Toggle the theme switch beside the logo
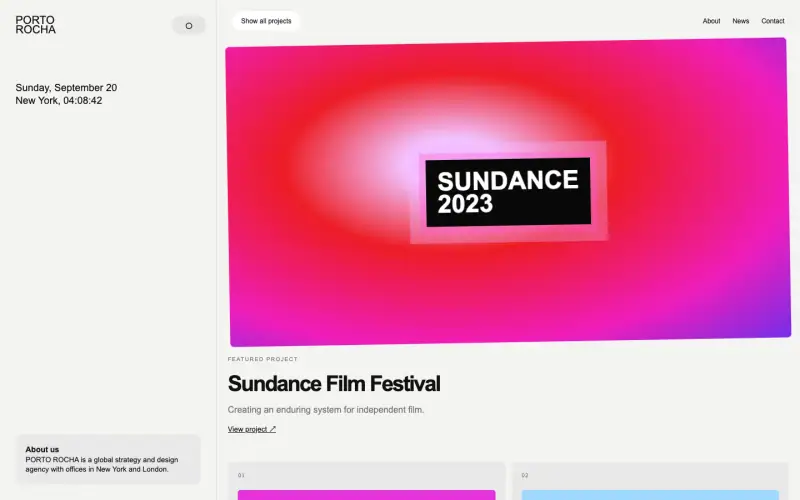This screenshot has height=500, width=800. 189,26
